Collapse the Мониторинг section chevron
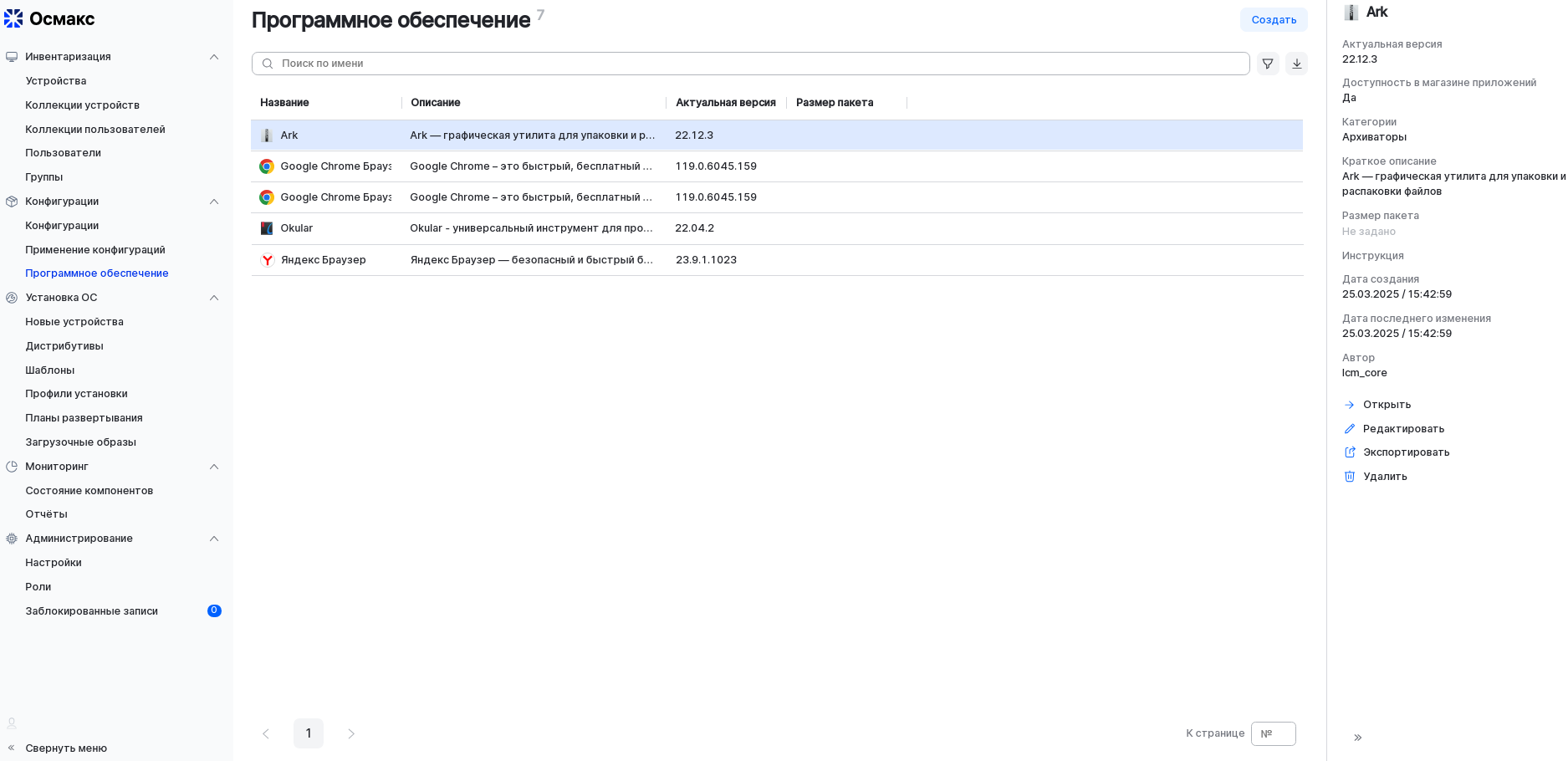Screen dimensions: 1568x761 coord(214,467)
